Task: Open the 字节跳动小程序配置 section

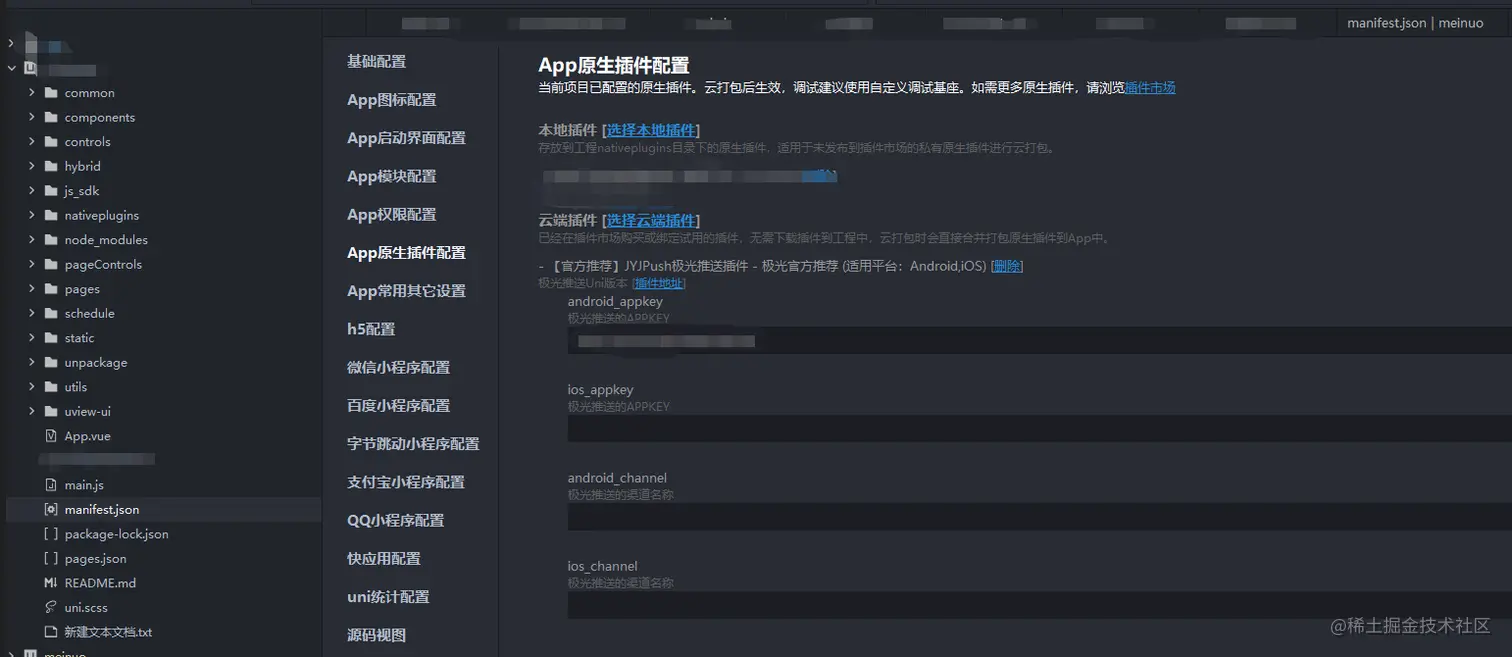Action: (414, 444)
